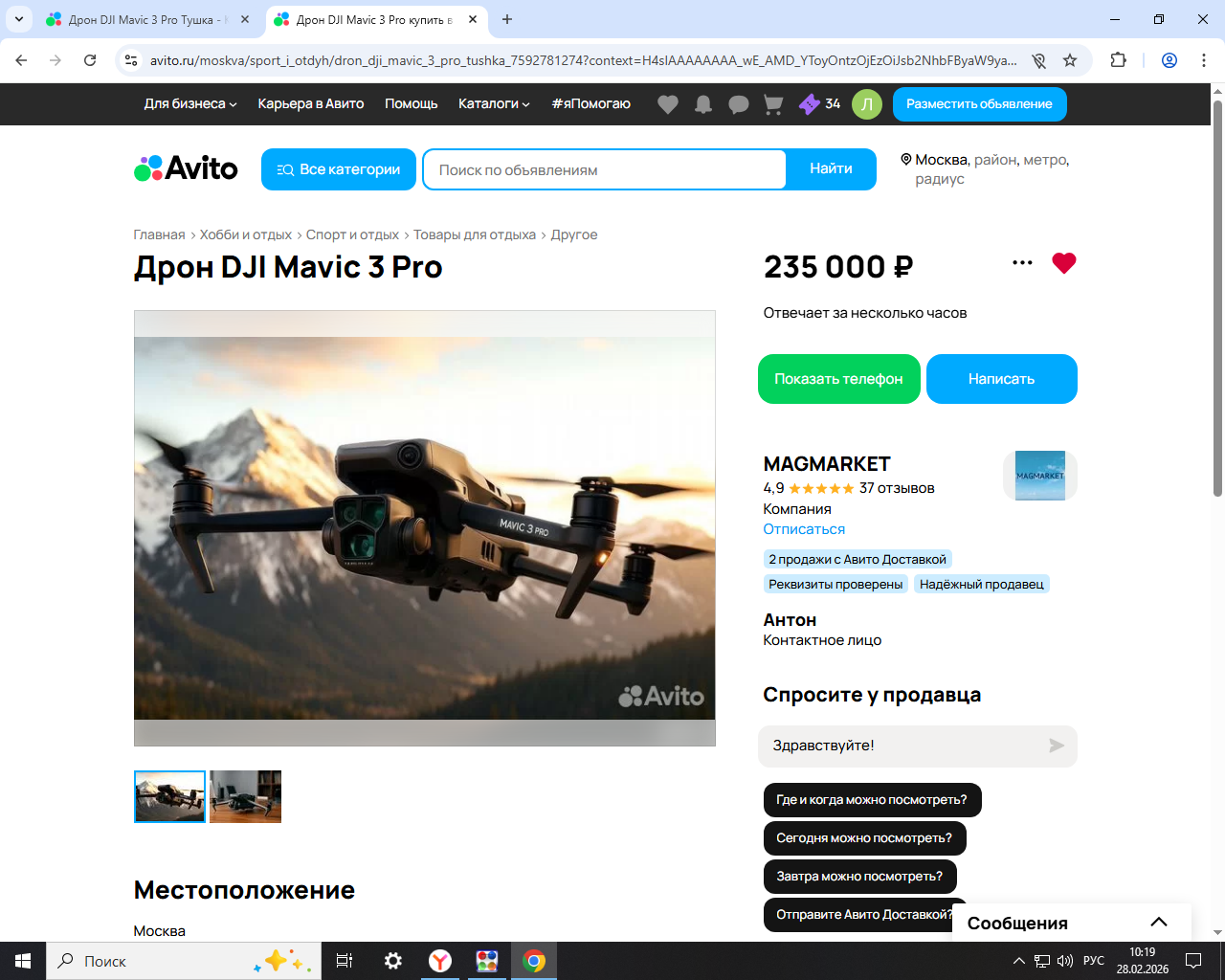Image resolution: width=1225 pixels, height=980 pixels.
Task: Open the MAGMARKET seller logo
Action: pos(1040,476)
